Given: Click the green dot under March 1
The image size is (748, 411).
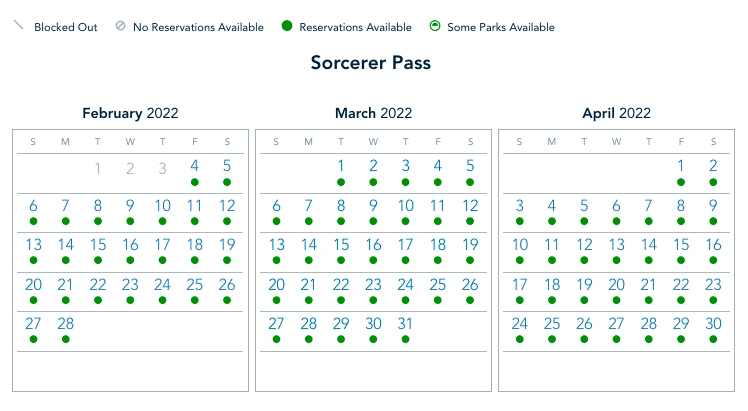Looking at the screenshot, I should (341, 182).
